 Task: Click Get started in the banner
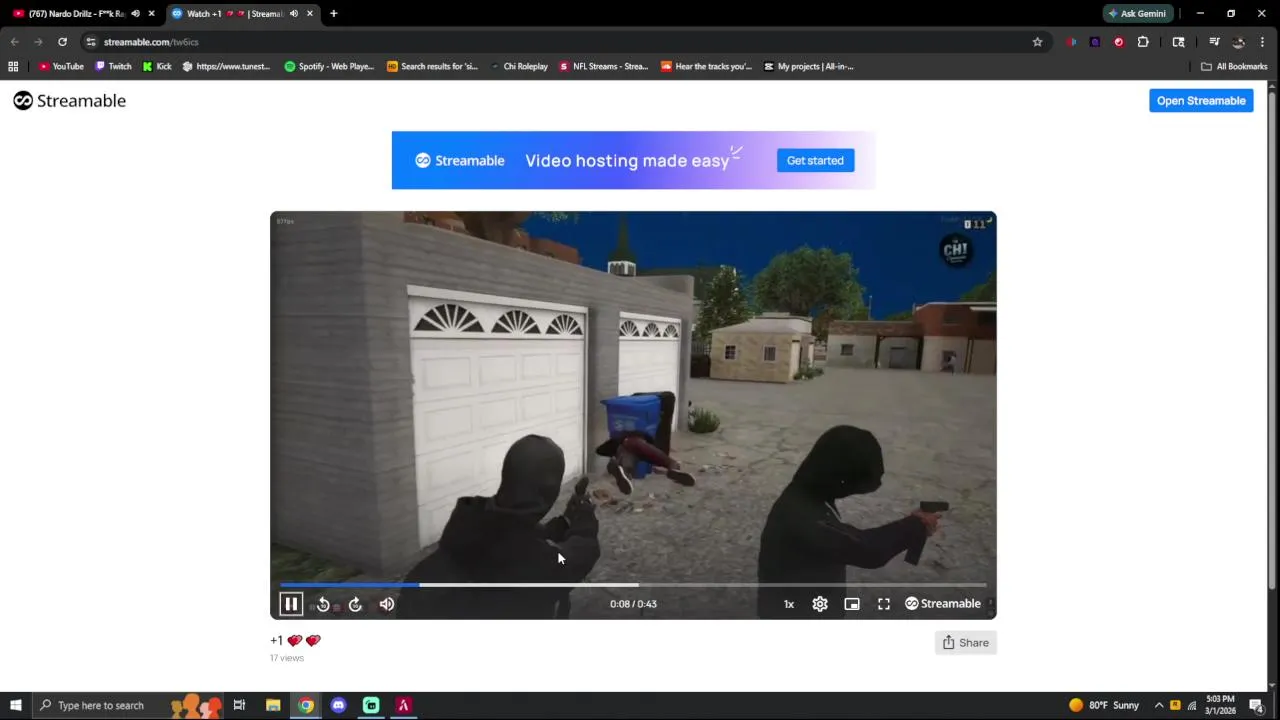pyautogui.click(x=815, y=160)
